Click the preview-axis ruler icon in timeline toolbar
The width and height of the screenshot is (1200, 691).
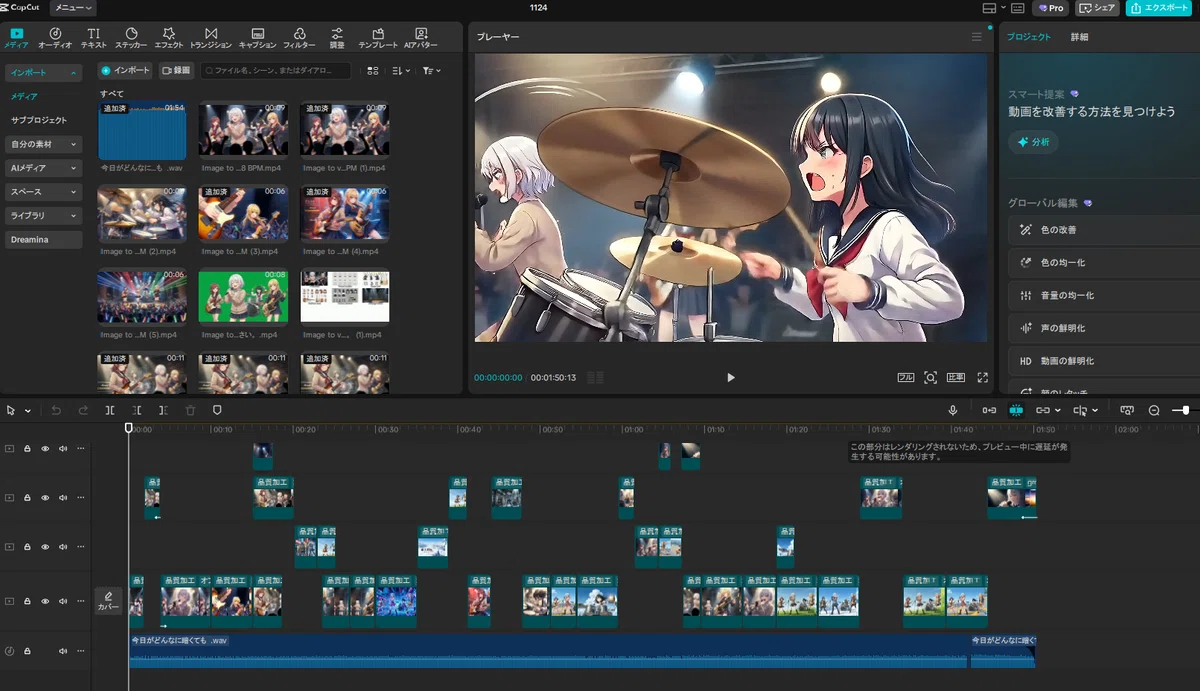(1127, 410)
